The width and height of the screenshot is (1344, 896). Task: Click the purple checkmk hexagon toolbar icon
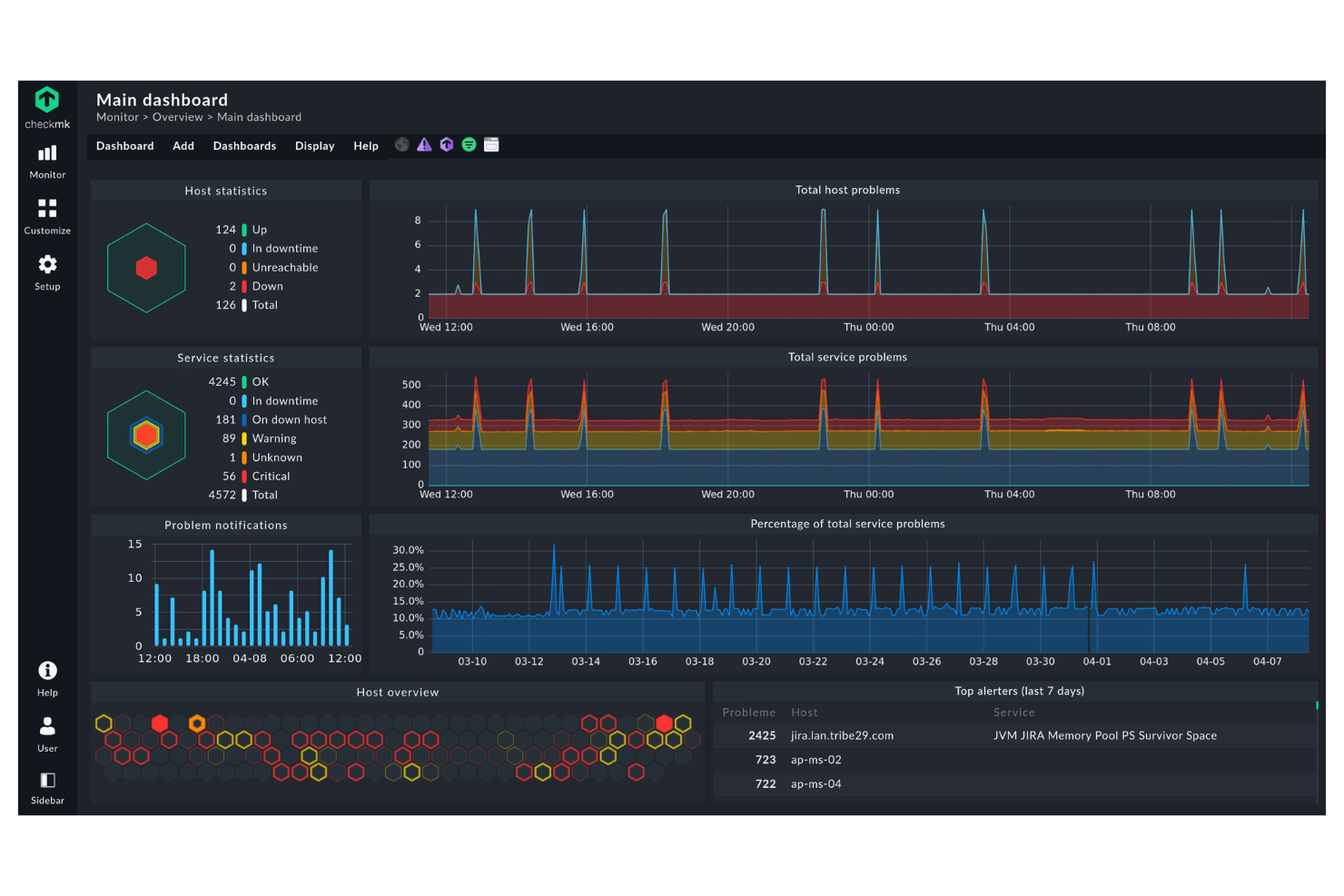pyautogui.click(x=446, y=144)
